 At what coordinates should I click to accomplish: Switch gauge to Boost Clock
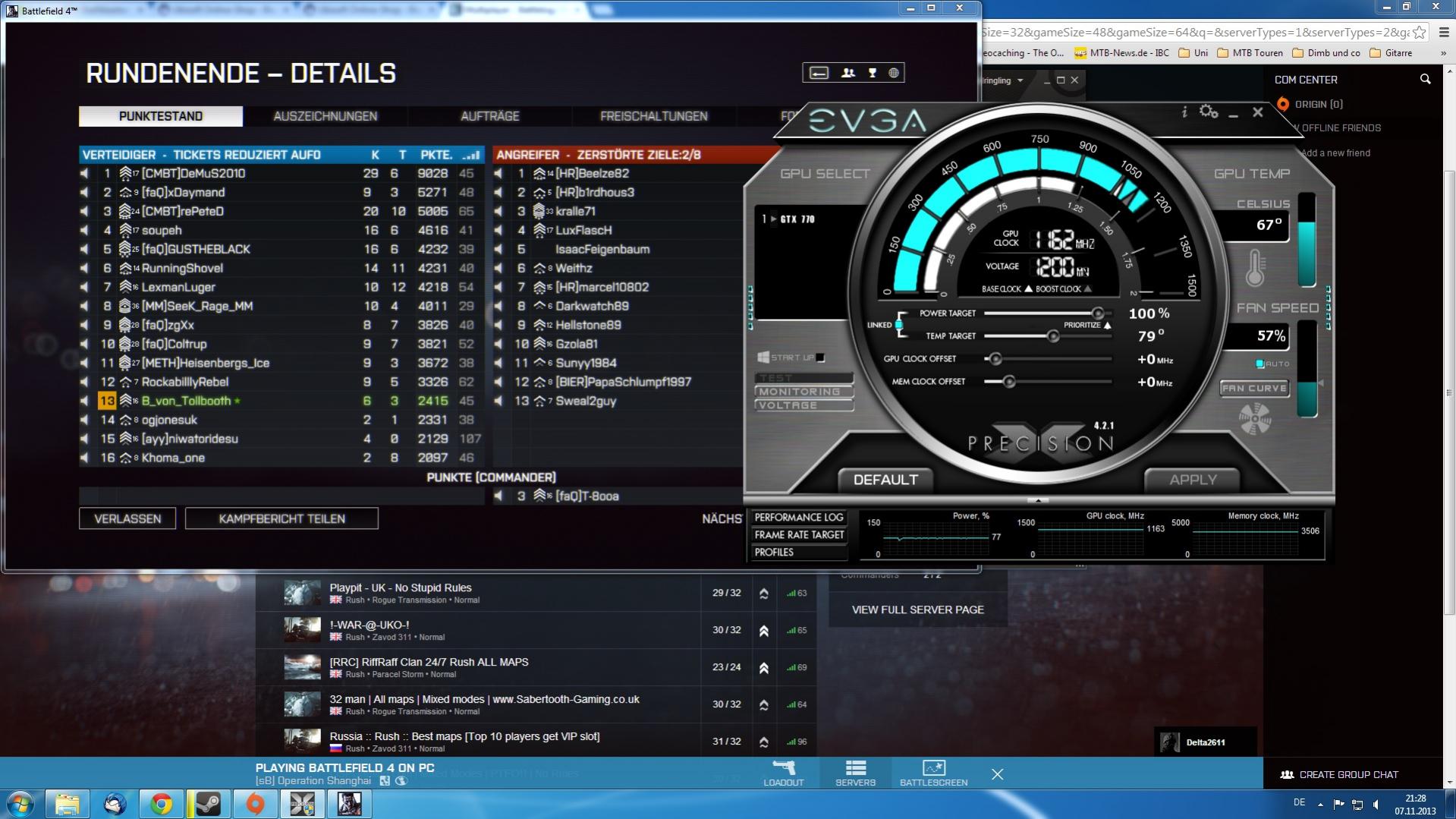tap(1087, 289)
